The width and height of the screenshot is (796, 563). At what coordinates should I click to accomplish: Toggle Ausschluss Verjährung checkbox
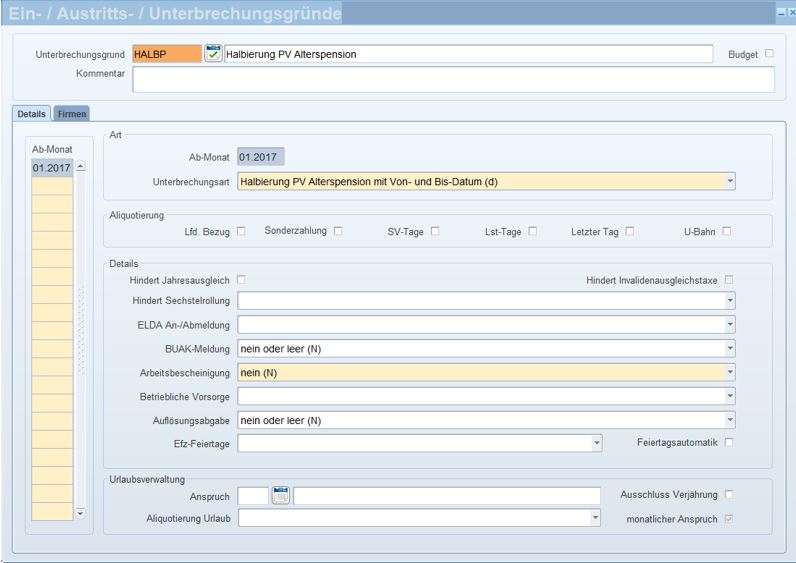click(x=729, y=495)
